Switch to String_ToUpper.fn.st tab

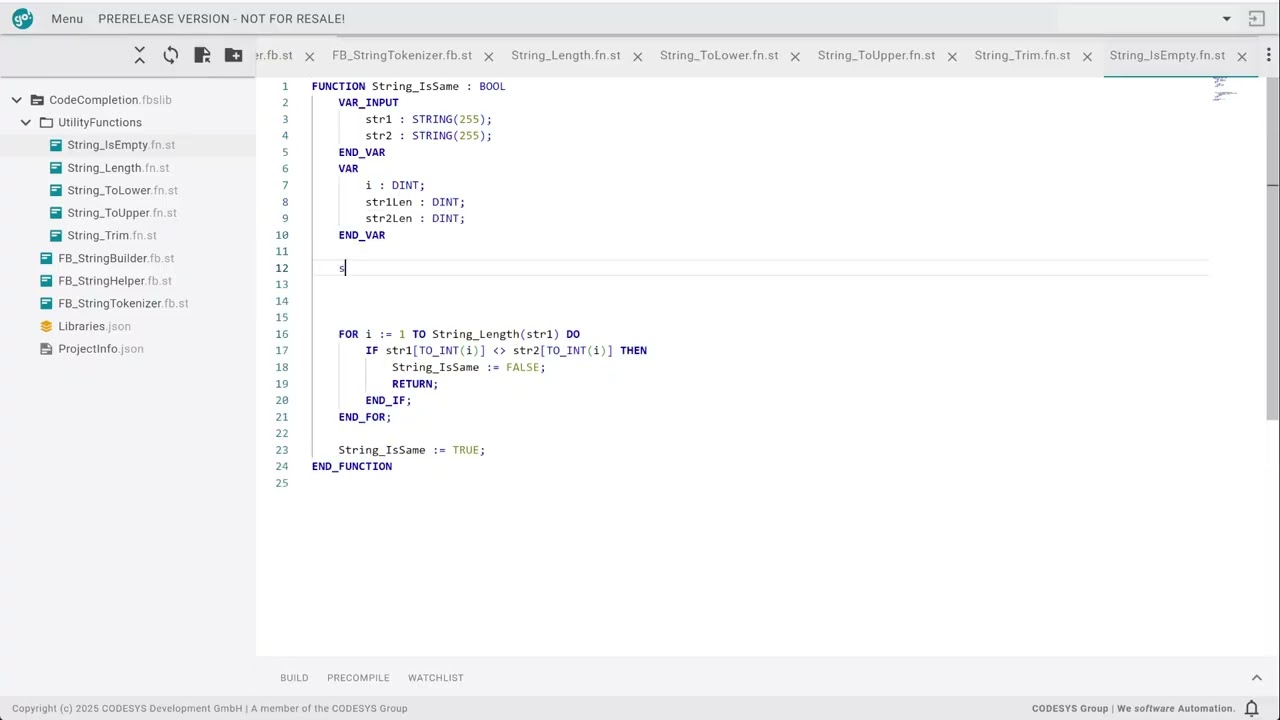pos(876,55)
